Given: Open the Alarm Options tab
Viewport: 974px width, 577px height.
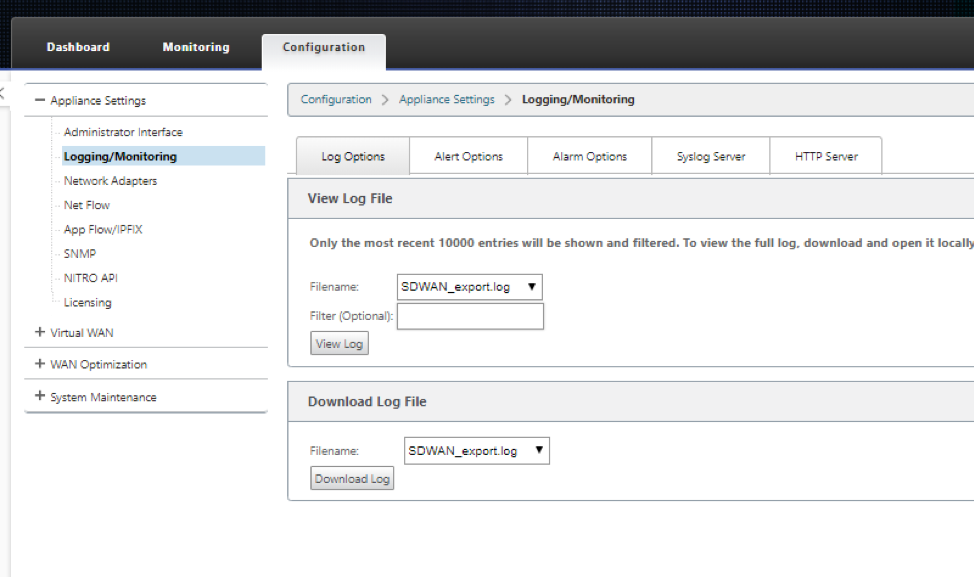Looking at the screenshot, I should tap(589, 157).
